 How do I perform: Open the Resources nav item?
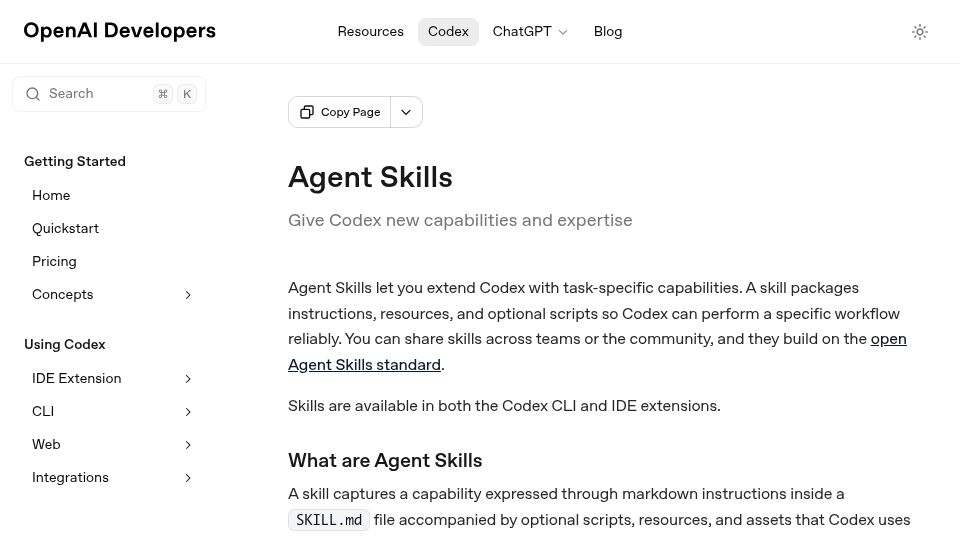pos(370,32)
